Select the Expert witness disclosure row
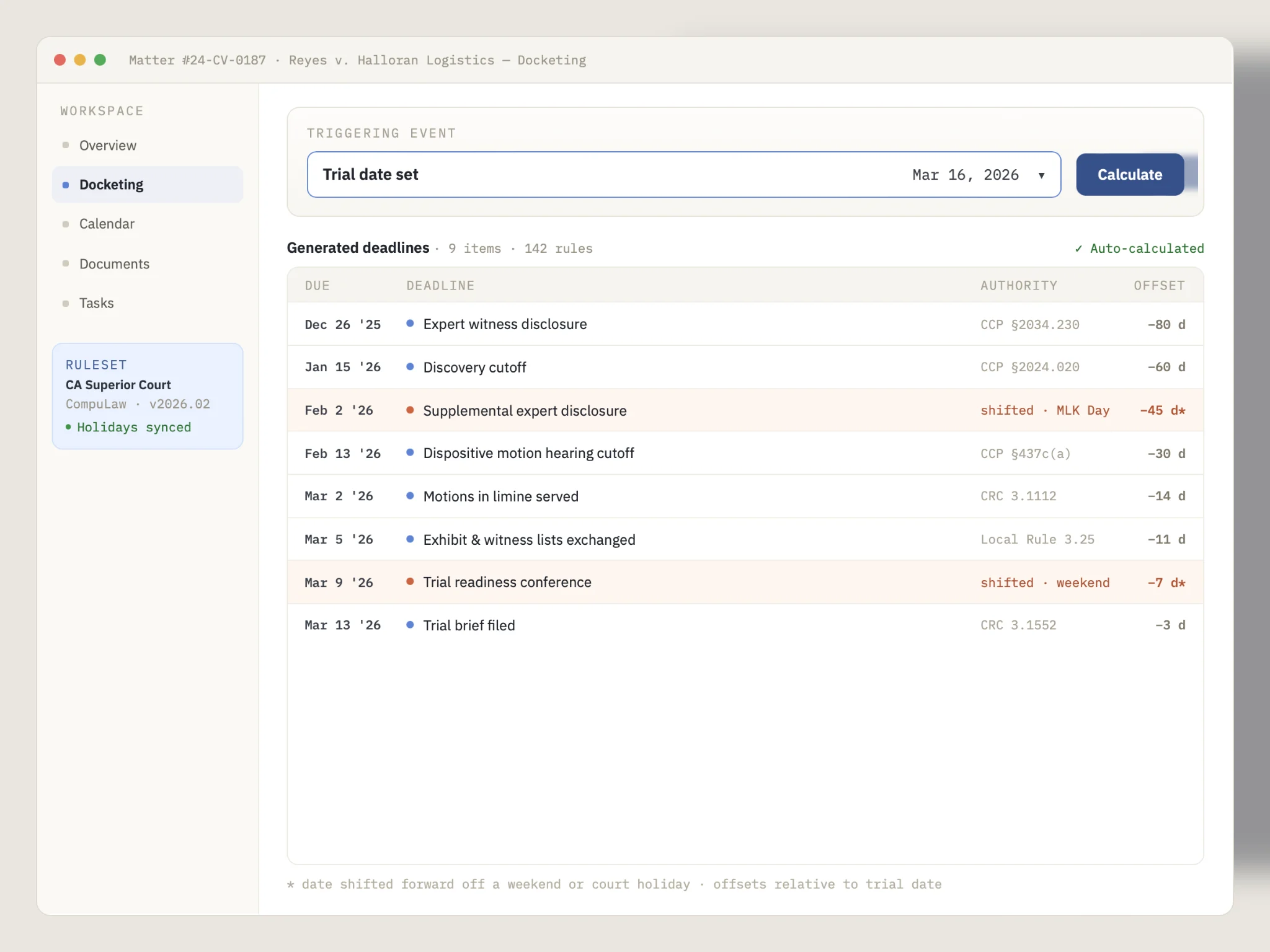Image resolution: width=1270 pixels, height=952 pixels. tap(745, 324)
